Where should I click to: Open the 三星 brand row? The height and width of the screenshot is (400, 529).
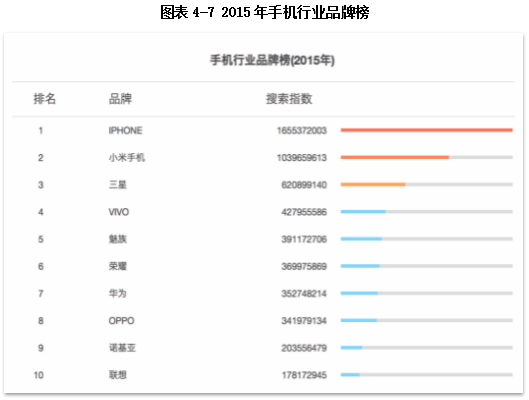tap(117, 185)
